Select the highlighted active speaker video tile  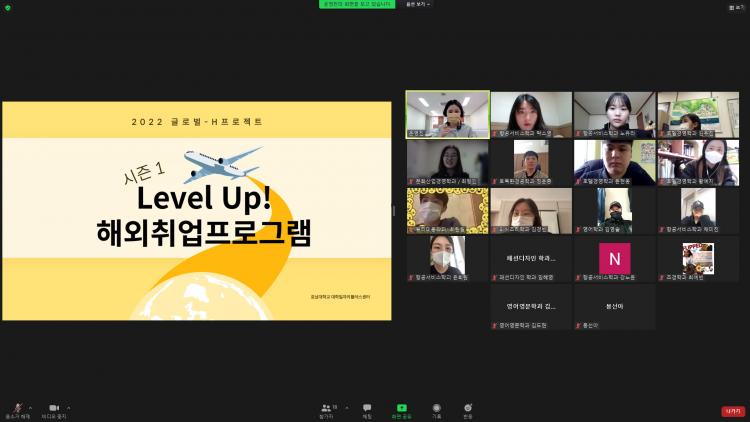point(447,113)
